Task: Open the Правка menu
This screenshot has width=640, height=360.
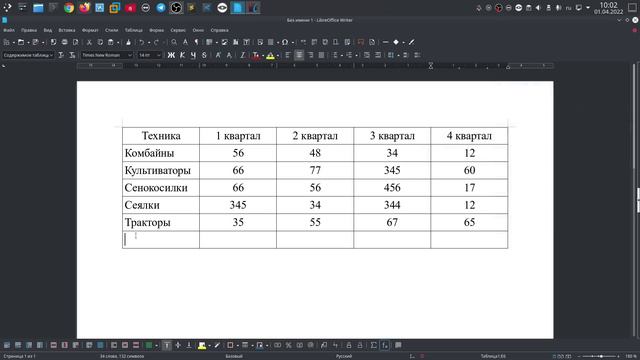Action: click(x=29, y=30)
